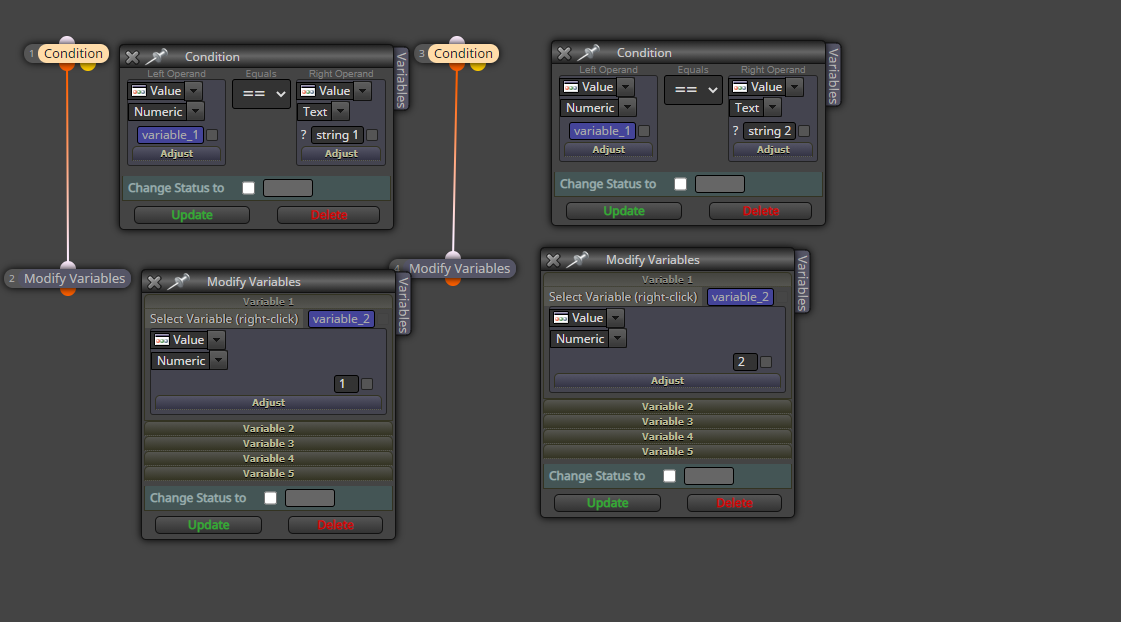1121x622 pixels.
Task: Click yellow output connector on Condition node 3
Action: pos(478,66)
